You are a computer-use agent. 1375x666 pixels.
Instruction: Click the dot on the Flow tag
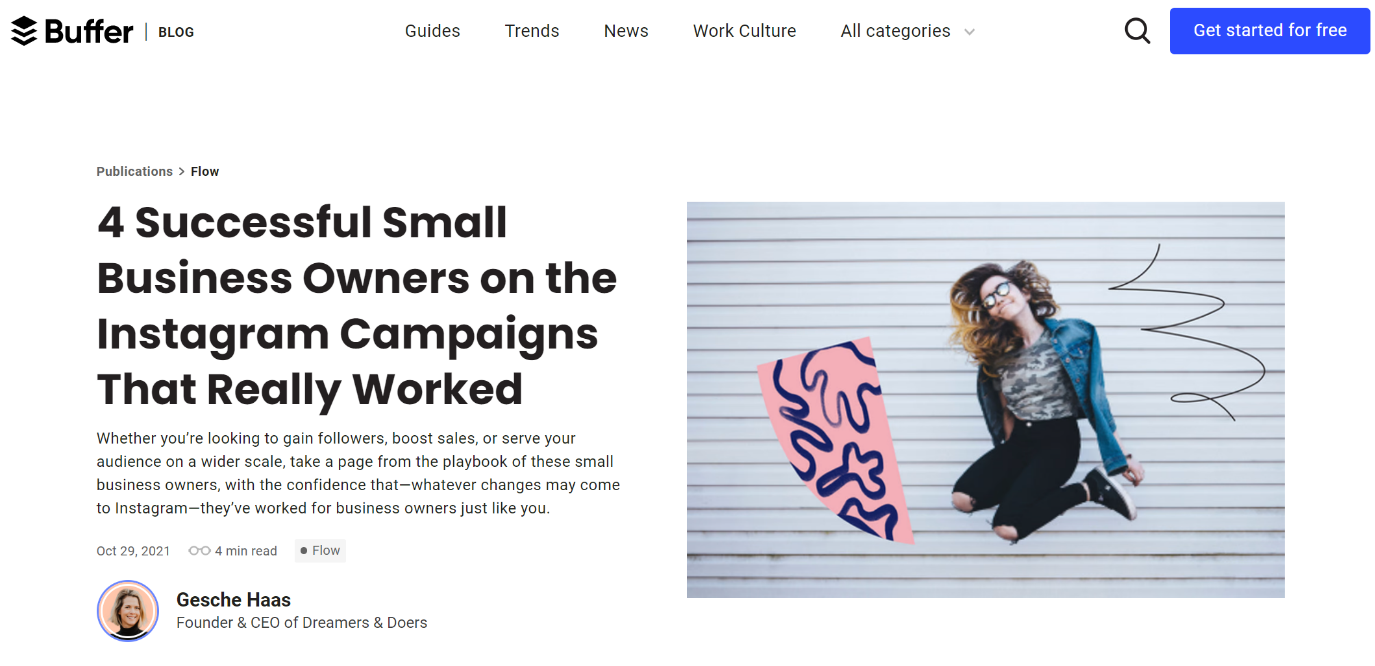pyautogui.click(x=304, y=551)
